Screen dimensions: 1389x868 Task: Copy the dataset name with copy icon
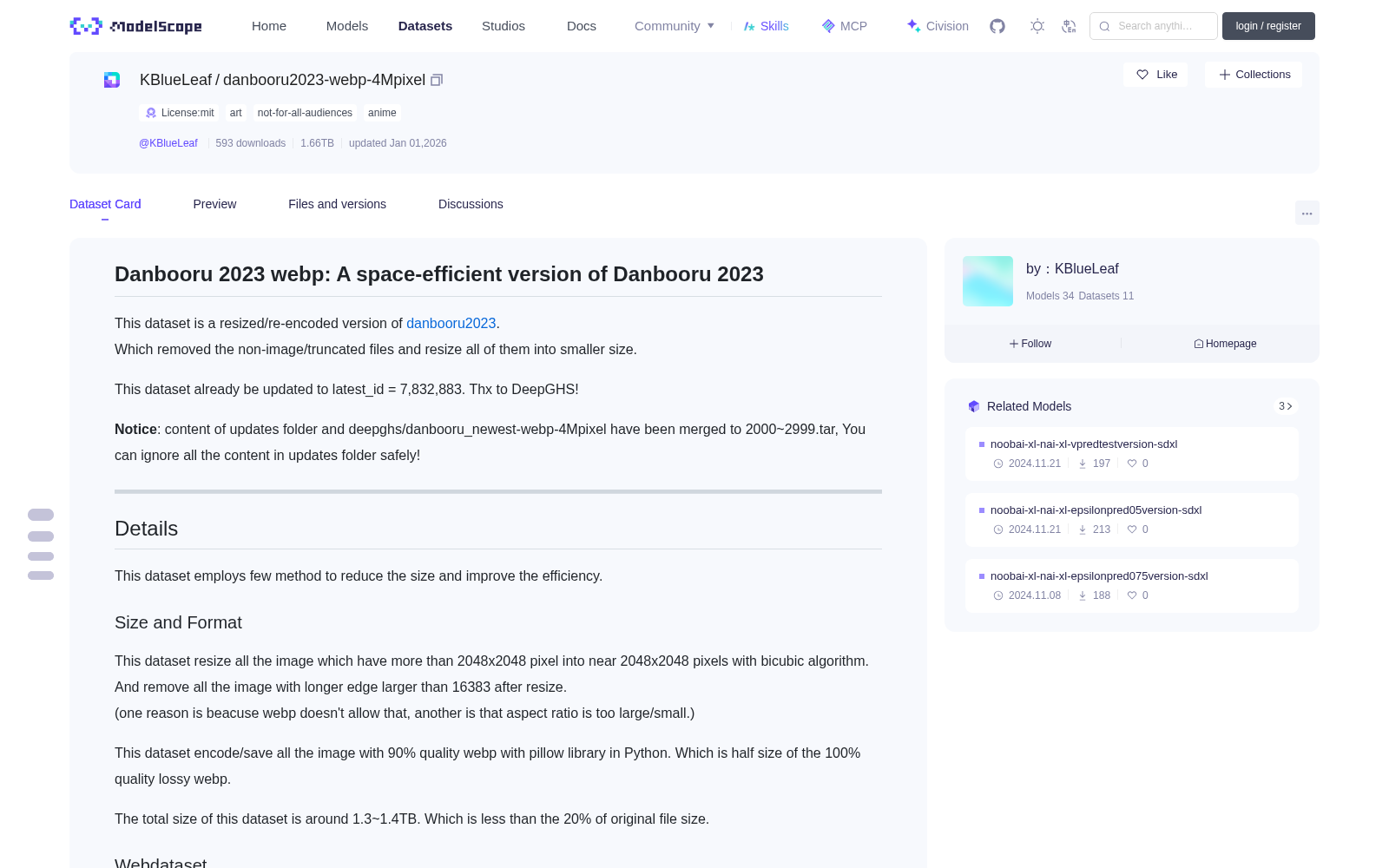point(437,80)
